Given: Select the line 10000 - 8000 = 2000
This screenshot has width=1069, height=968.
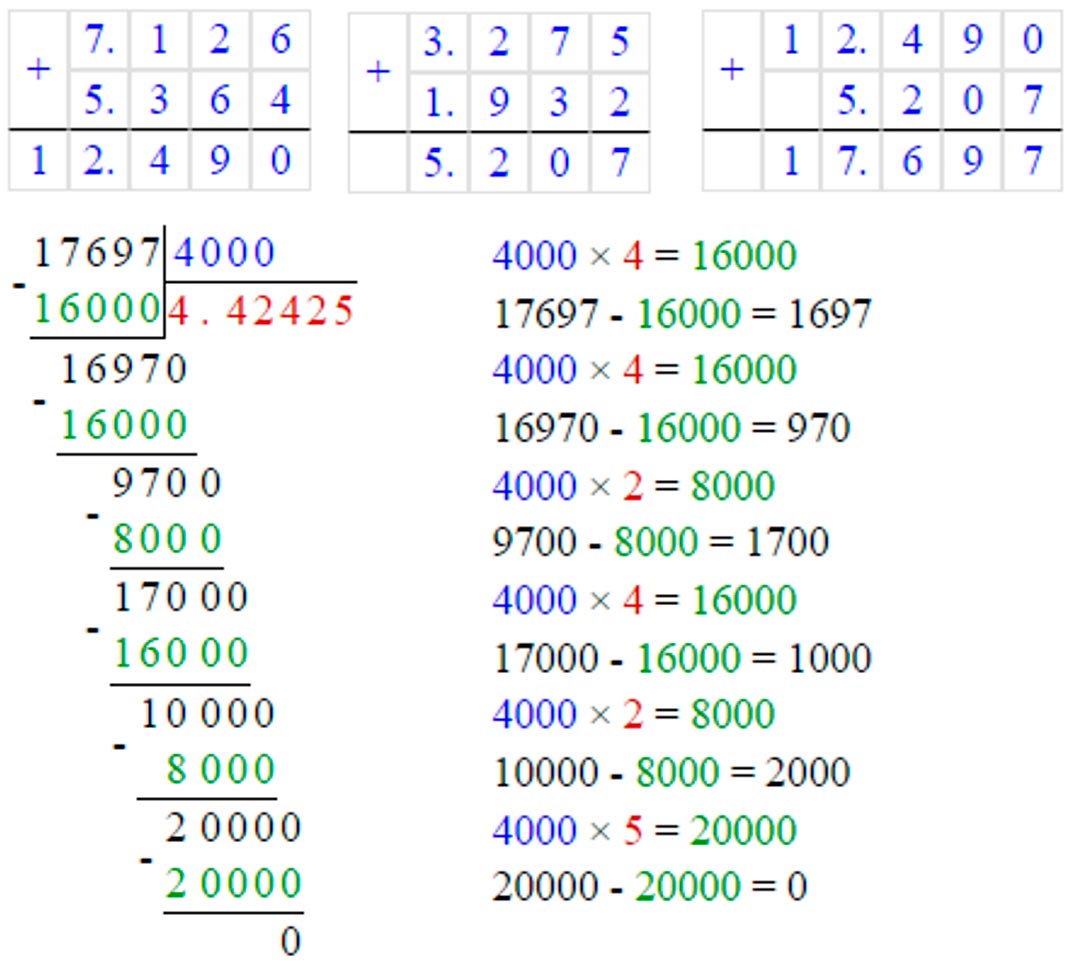Looking at the screenshot, I should point(672,772).
